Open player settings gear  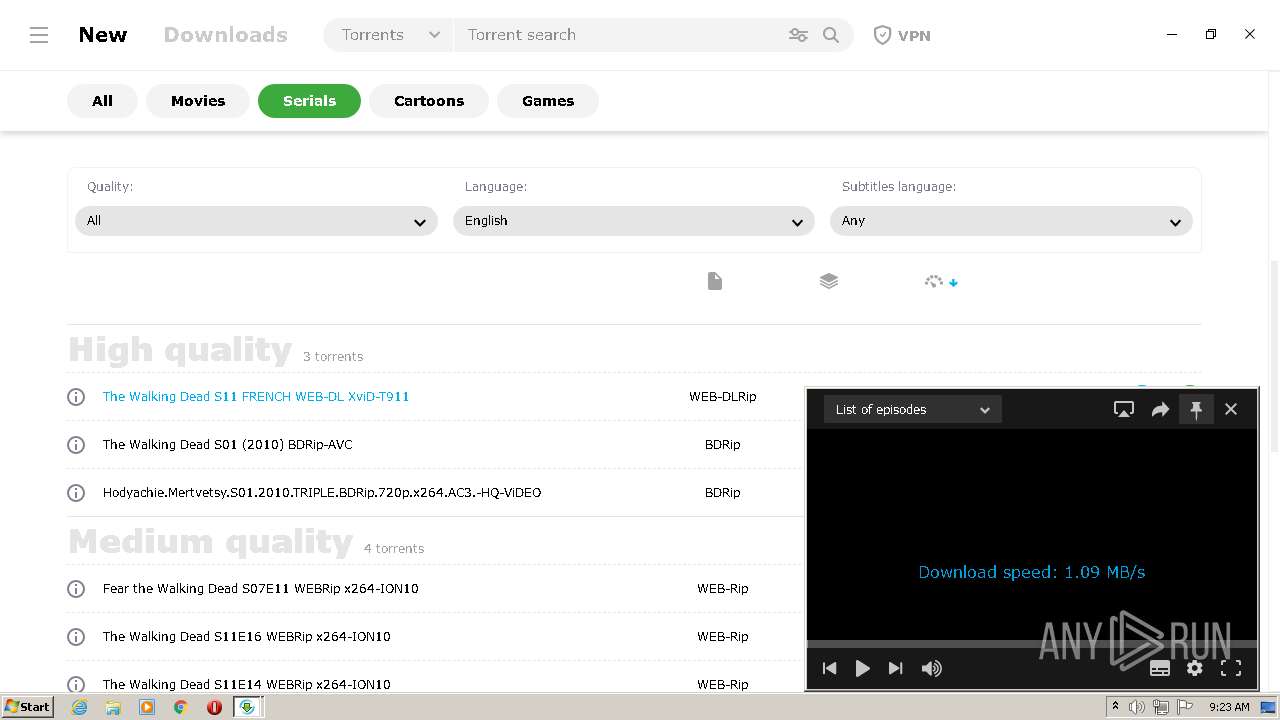(x=1195, y=668)
